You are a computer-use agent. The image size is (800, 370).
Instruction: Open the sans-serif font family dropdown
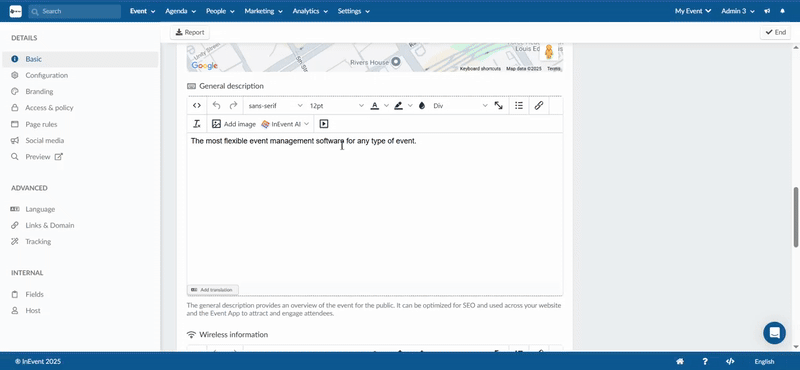point(276,106)
